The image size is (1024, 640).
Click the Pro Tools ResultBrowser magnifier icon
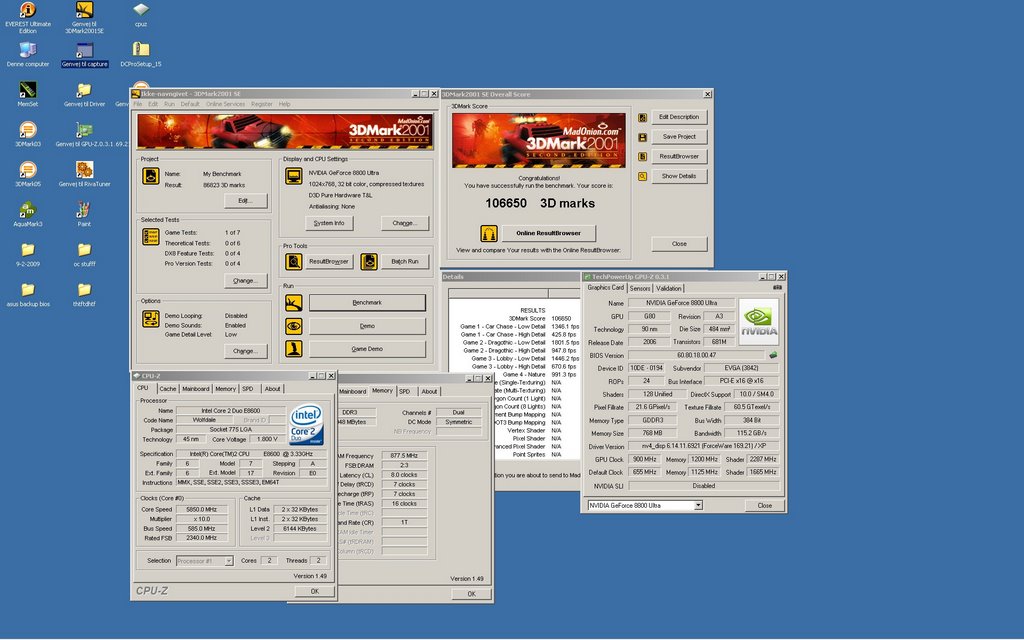[x=293, y=262]
